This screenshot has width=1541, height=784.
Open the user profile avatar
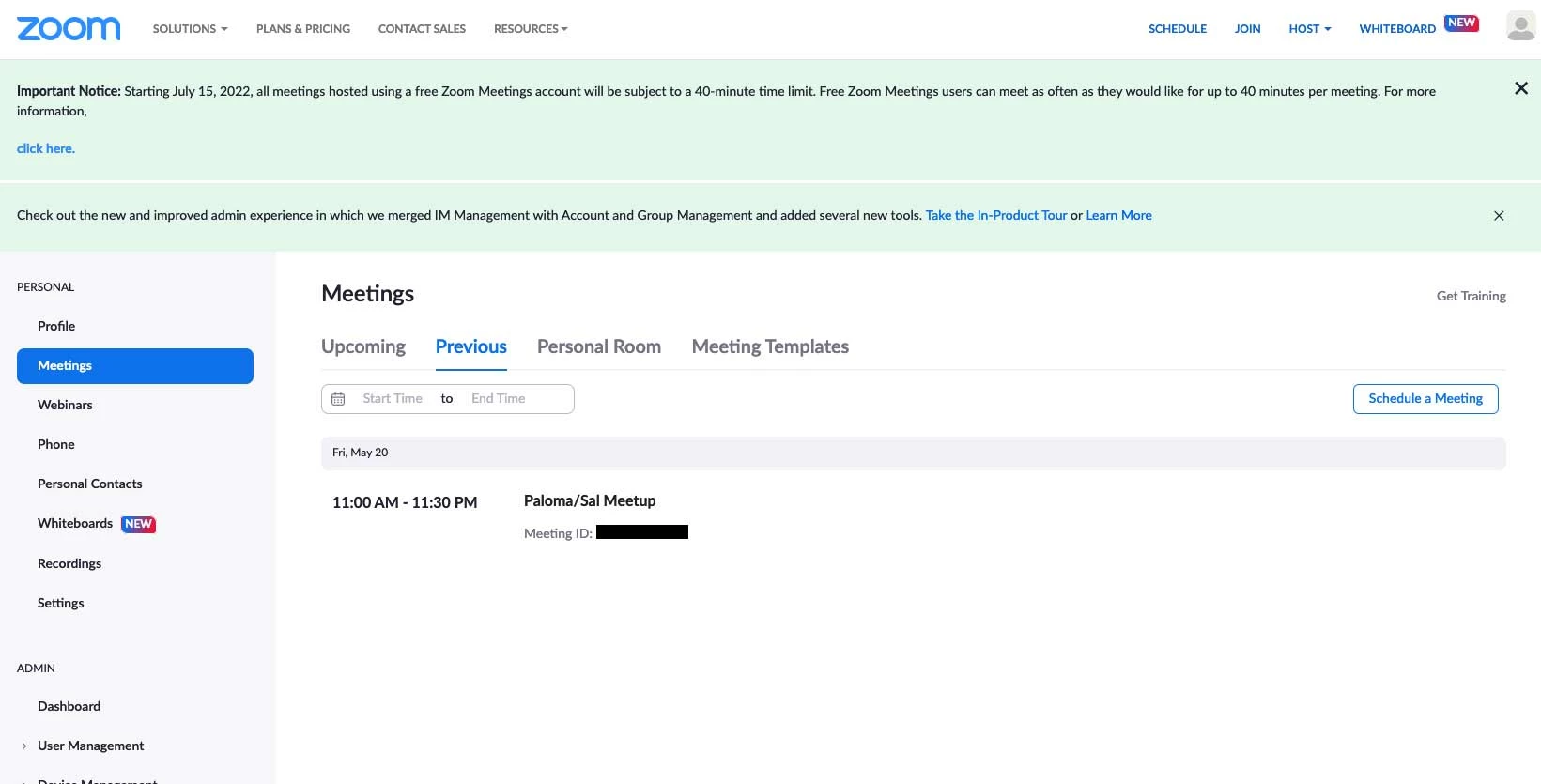(x=1520, y=25)
